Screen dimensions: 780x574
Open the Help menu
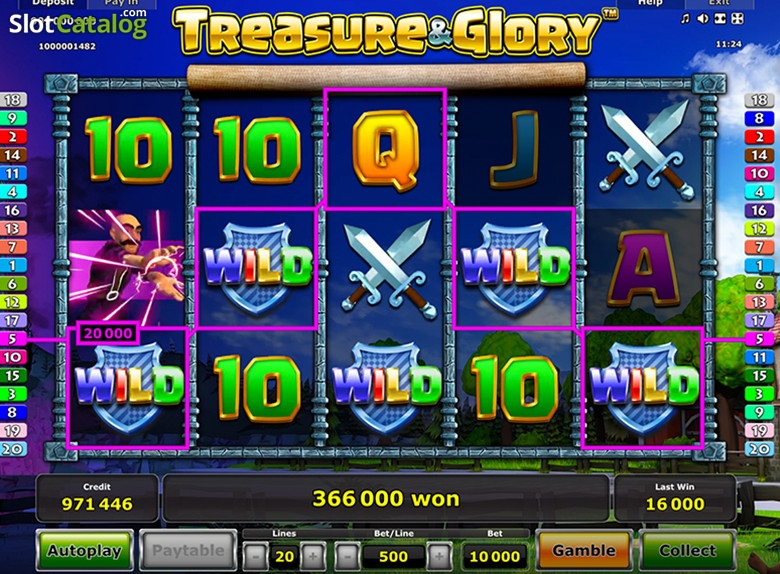pos(650,3)
